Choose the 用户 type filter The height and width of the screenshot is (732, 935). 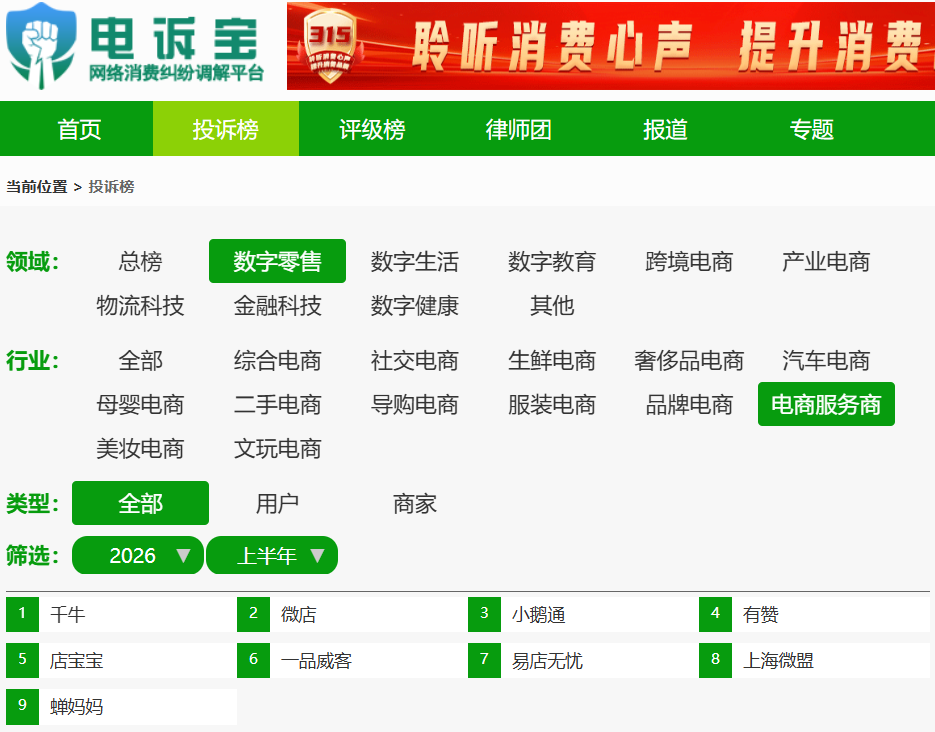(x=277, y=503)
